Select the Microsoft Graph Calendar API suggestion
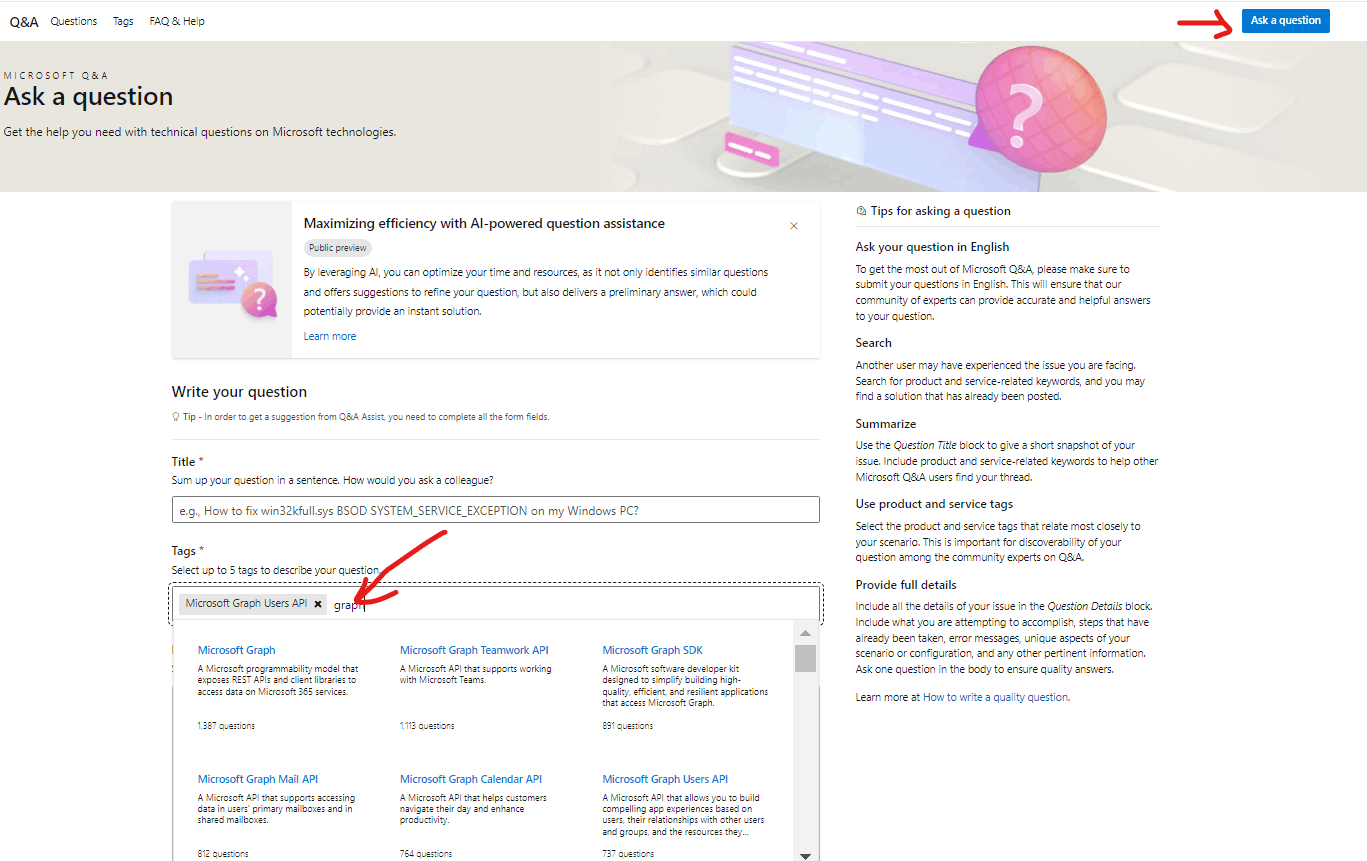This screenshot has width=1367, height=862. click(x=471, y=779)
